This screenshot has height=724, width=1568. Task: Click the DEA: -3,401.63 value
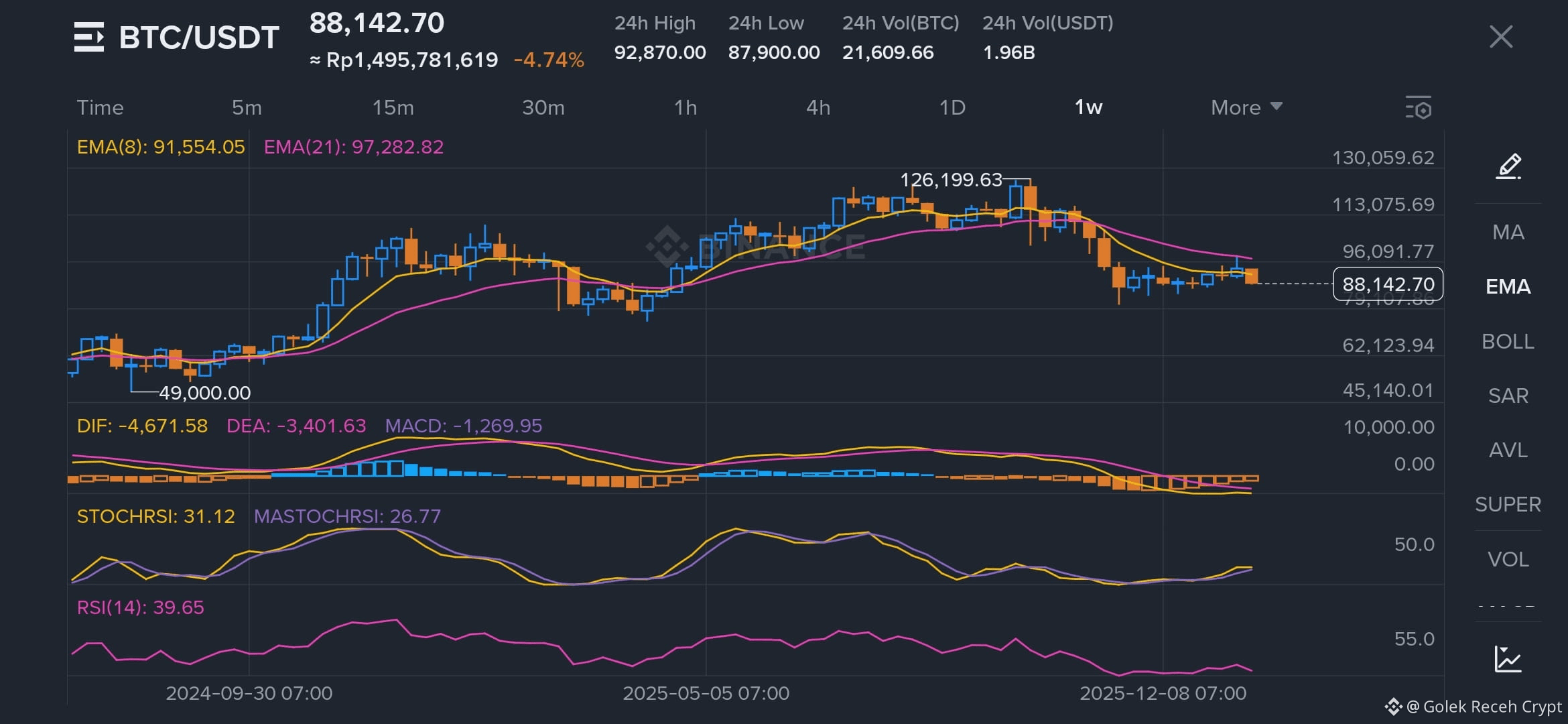pos(296,426)
